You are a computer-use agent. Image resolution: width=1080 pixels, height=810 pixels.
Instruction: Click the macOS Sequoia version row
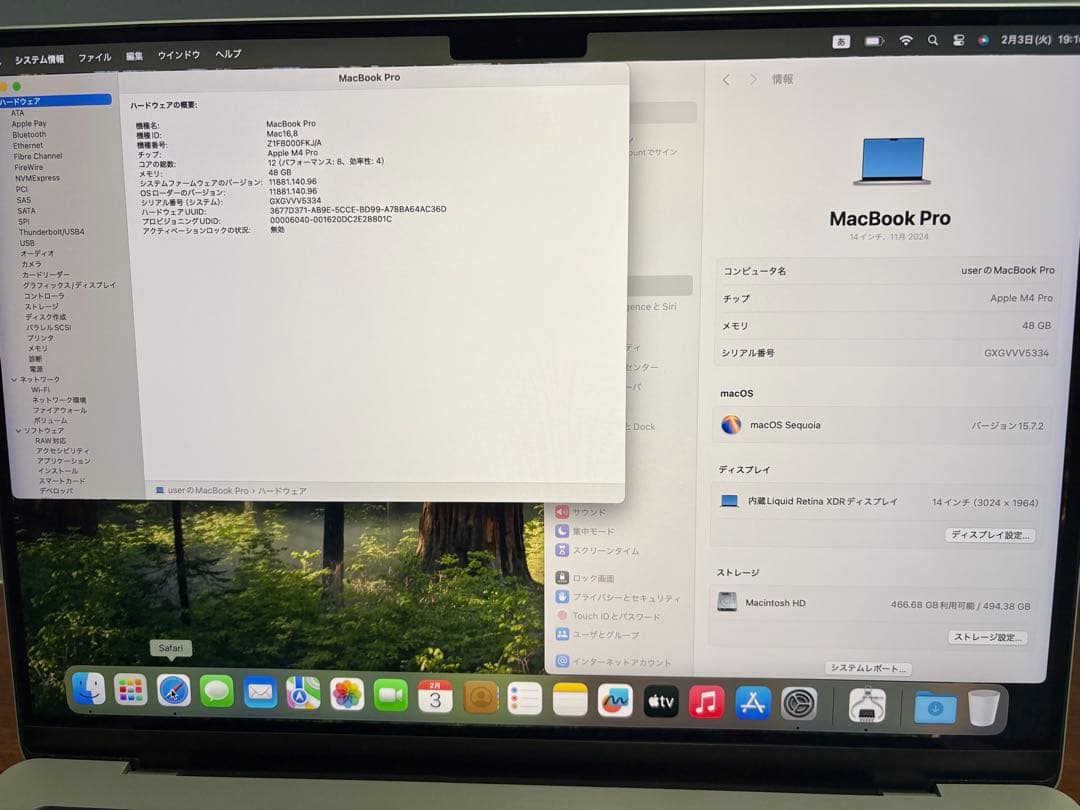tap(882, 425)
